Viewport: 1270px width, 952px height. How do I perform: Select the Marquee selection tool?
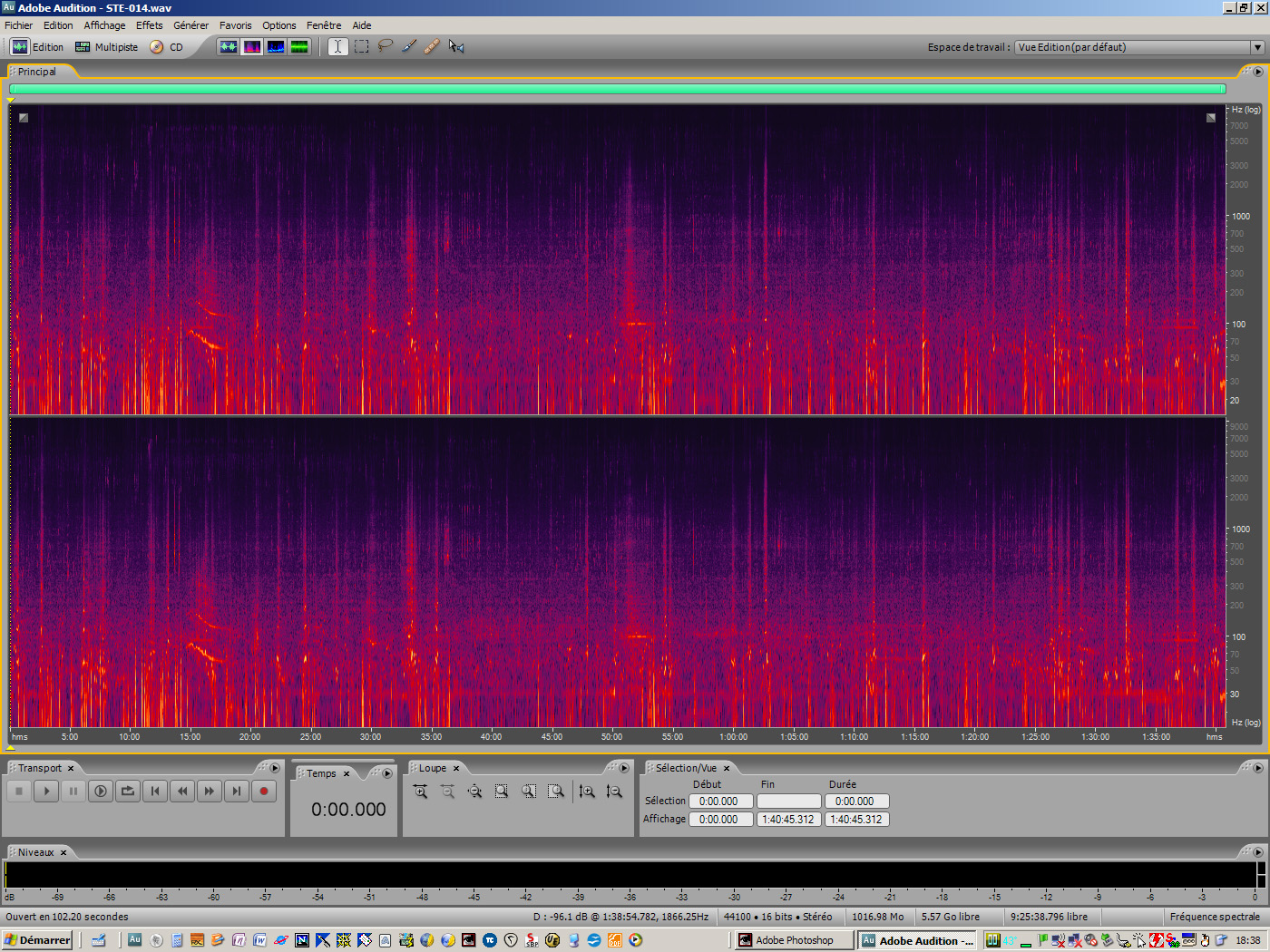point(362,46)
